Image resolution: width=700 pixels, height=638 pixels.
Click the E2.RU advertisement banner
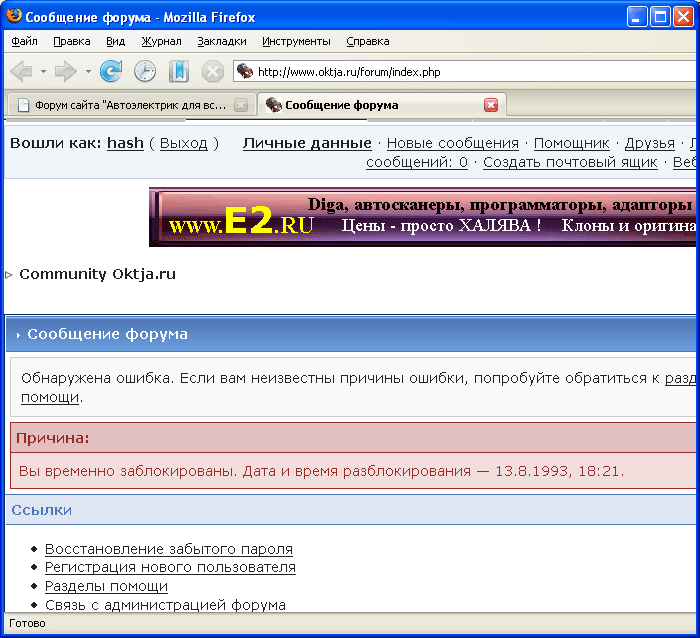point(422,217)
